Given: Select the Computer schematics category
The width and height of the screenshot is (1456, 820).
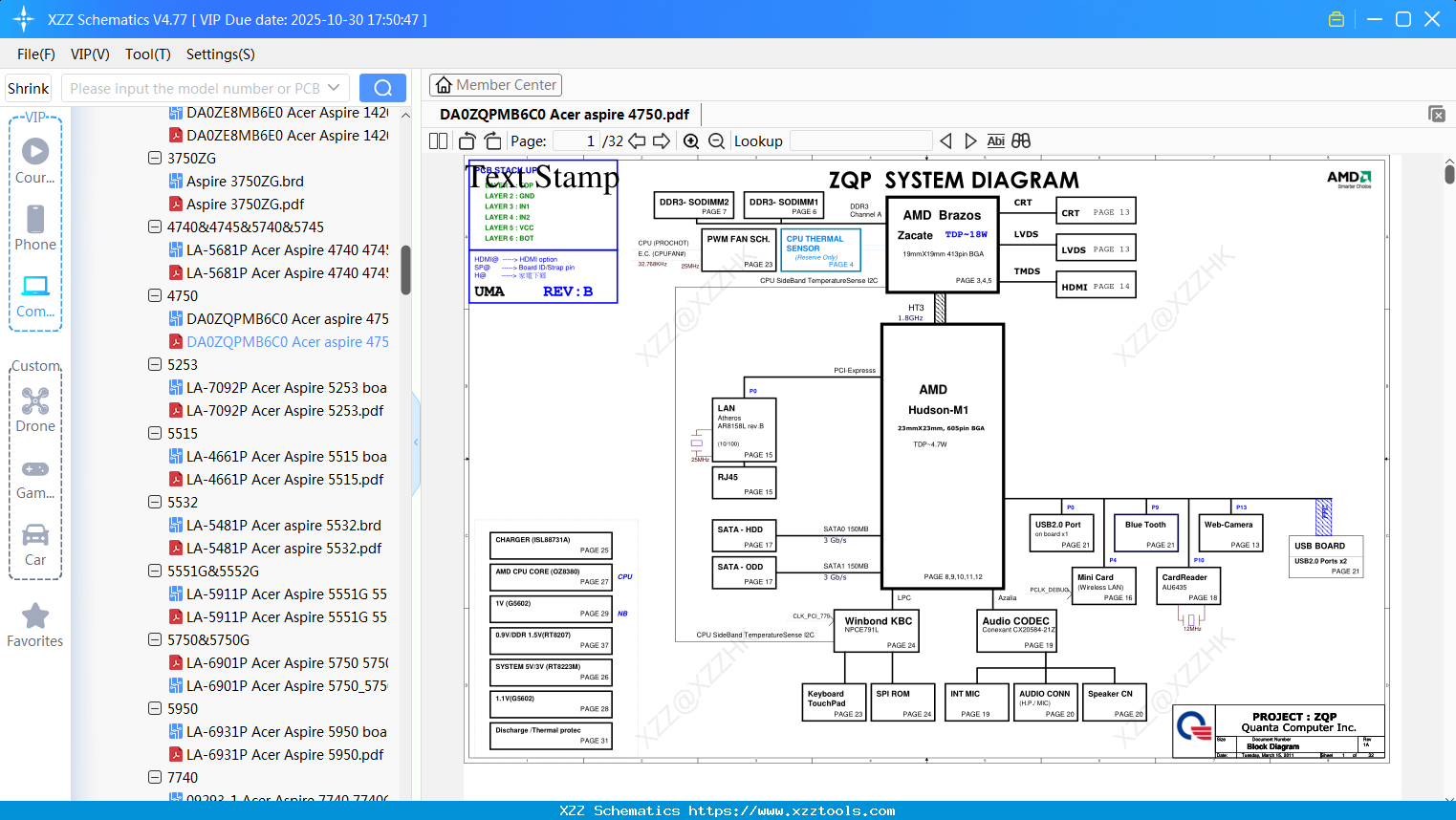Looking at the screenshot, I should coord(35,296).
